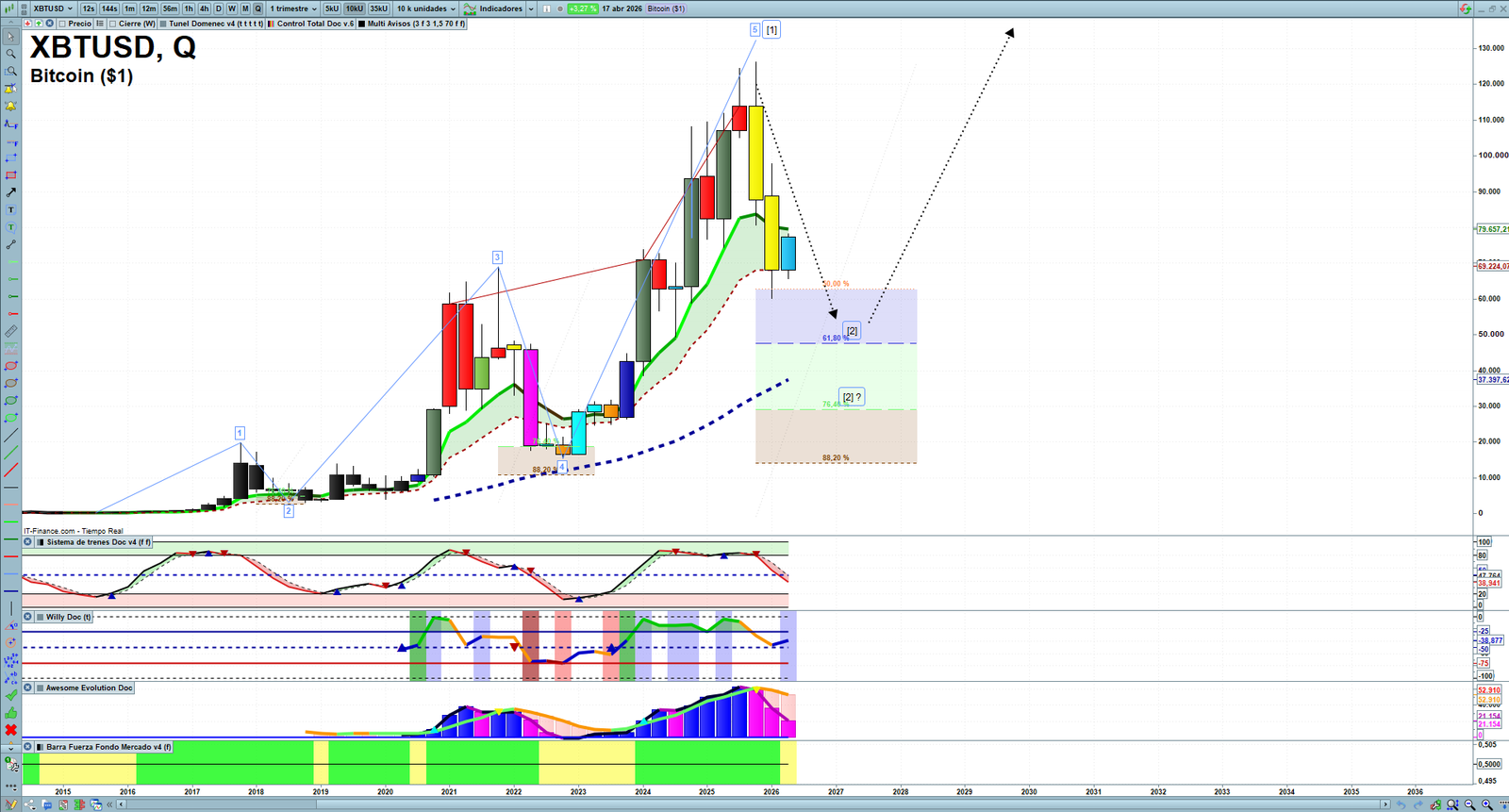The image size is (1509, 812).
Task: Click the 10kU units button
Action: 354,8
